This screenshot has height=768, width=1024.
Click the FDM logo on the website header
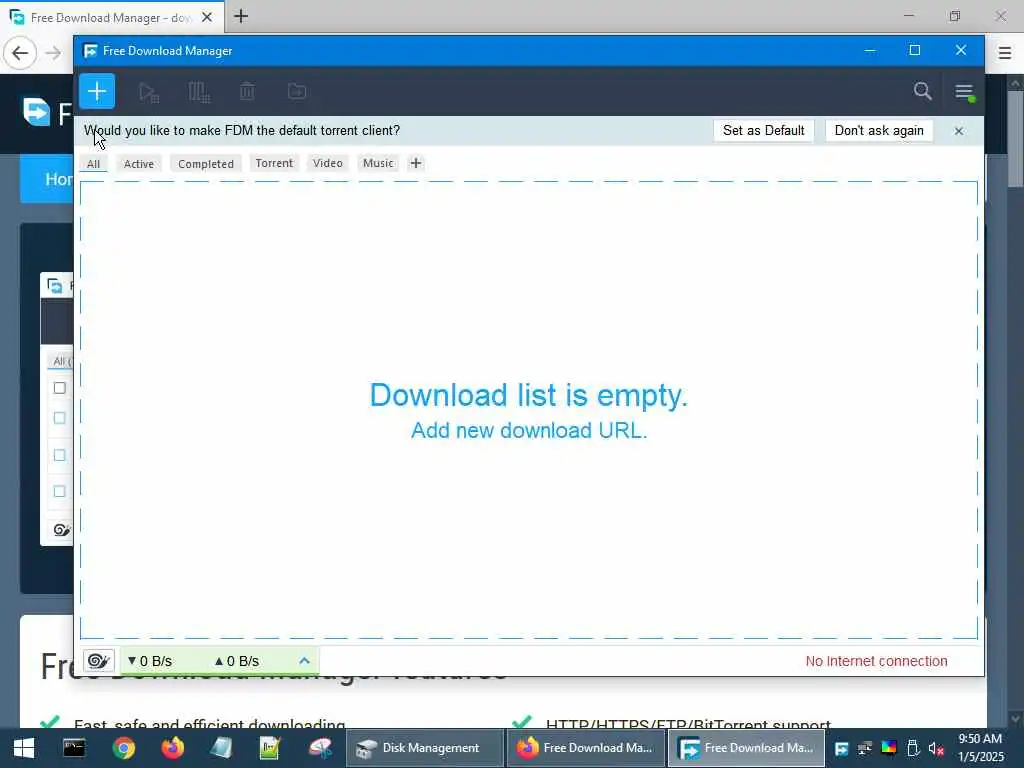tap(37, 112)
